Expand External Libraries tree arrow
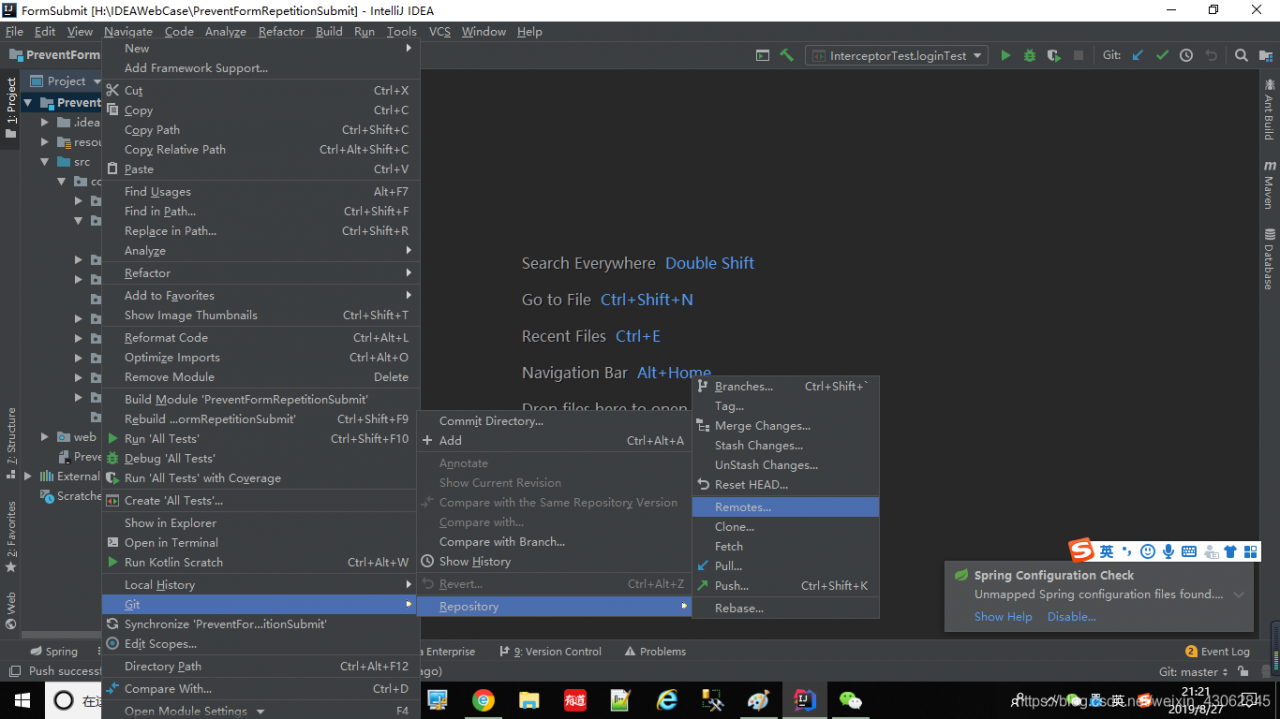 click(x=28, y=476)
